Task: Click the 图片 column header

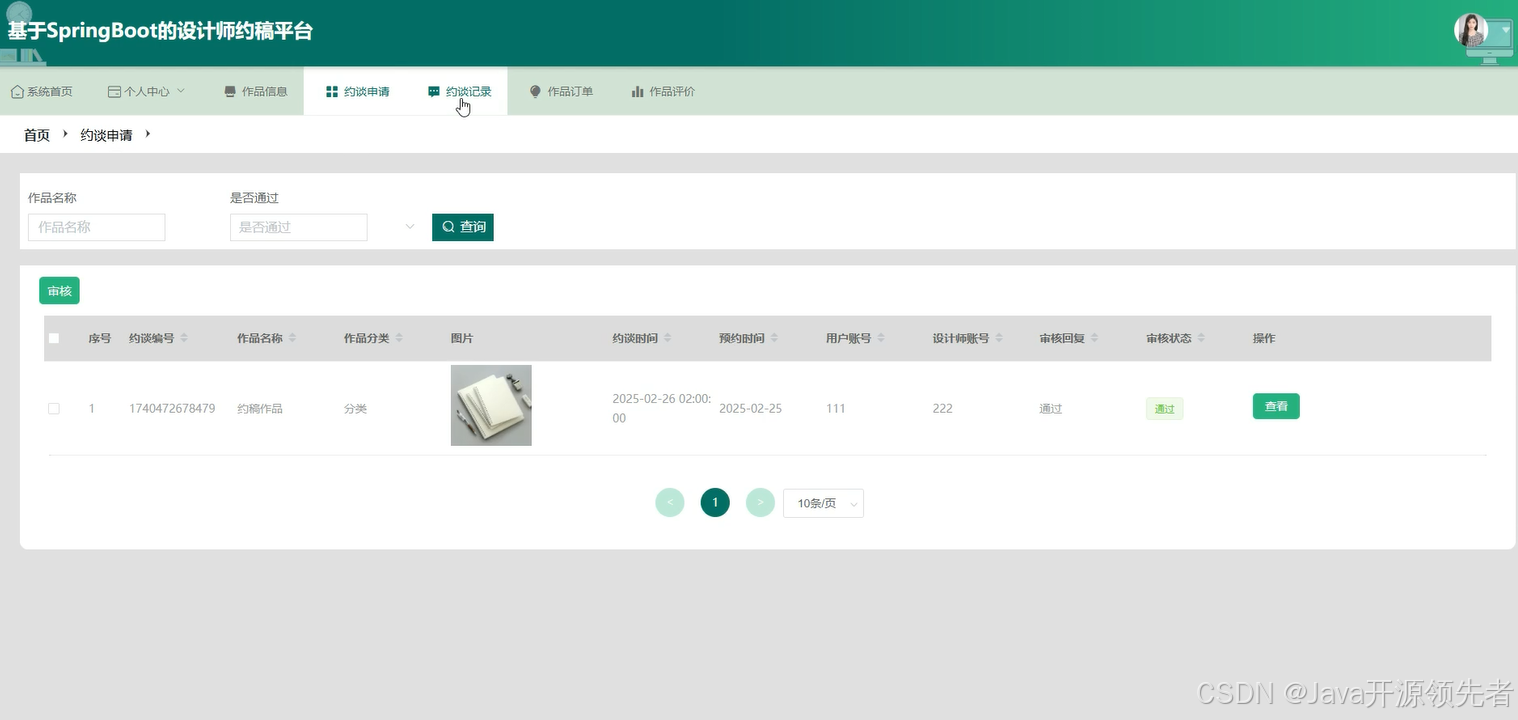Action: (462, 338)
